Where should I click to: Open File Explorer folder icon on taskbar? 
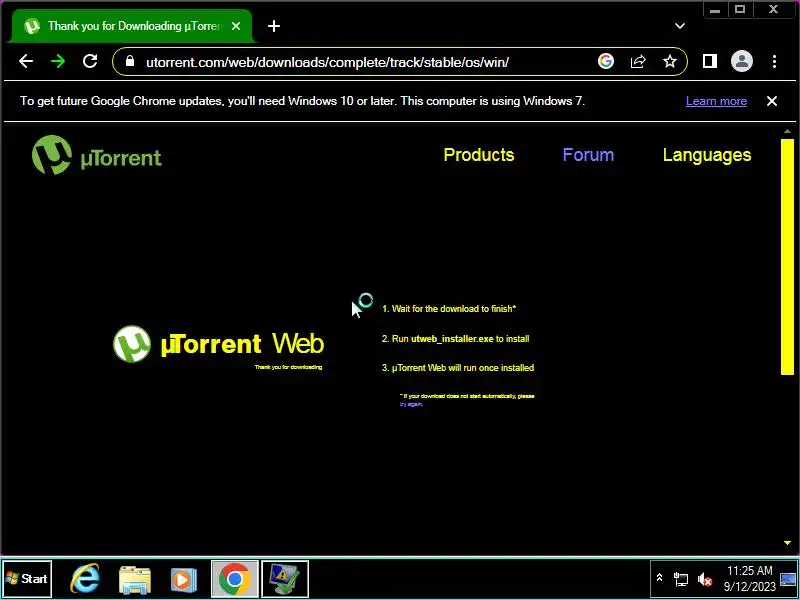pos(135,579)
